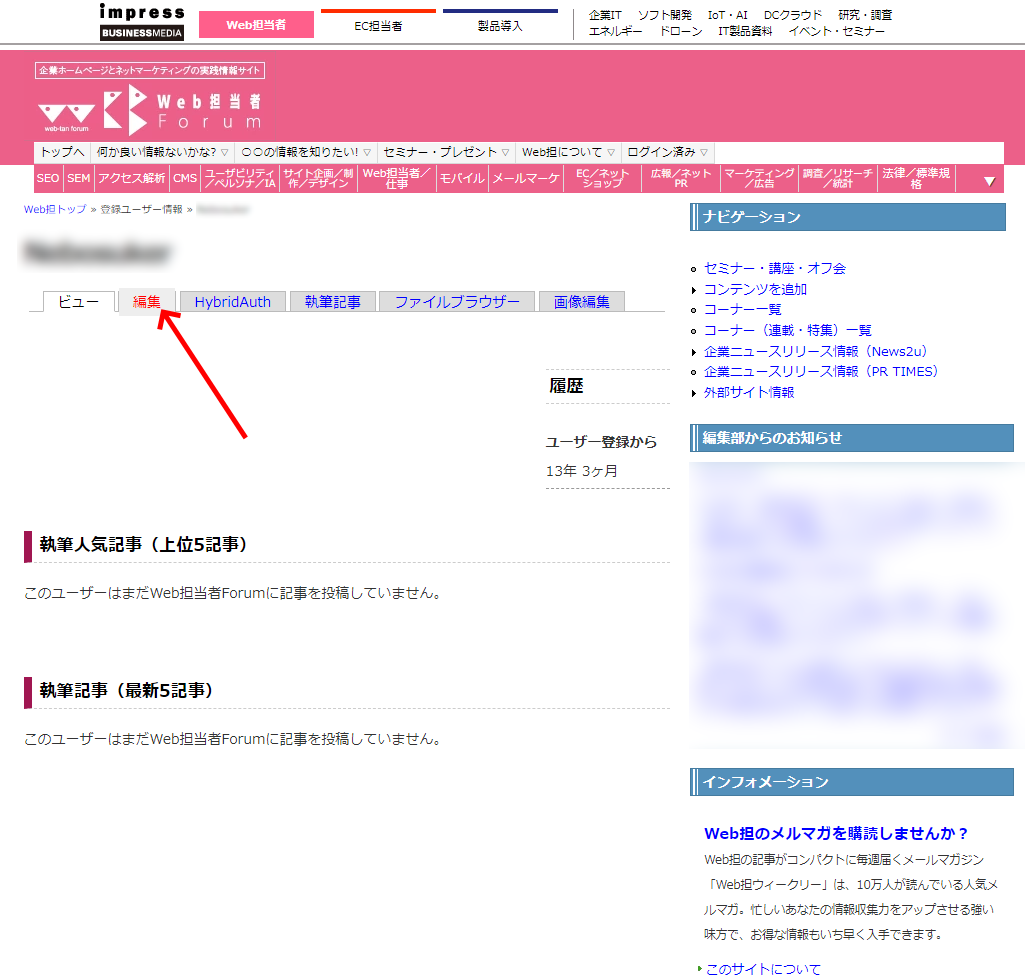Open the コーナー一覧 link
Screen dimensions: 1025x977
click(x=743, y=310)
